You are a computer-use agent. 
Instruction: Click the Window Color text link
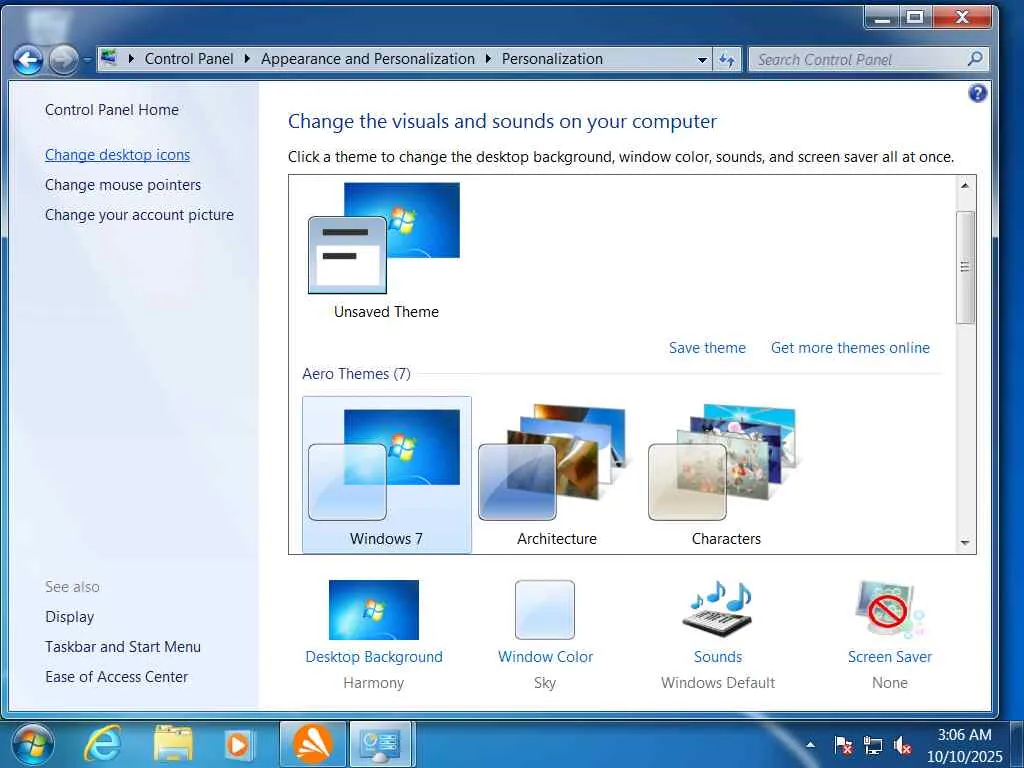tap(545, 657)
